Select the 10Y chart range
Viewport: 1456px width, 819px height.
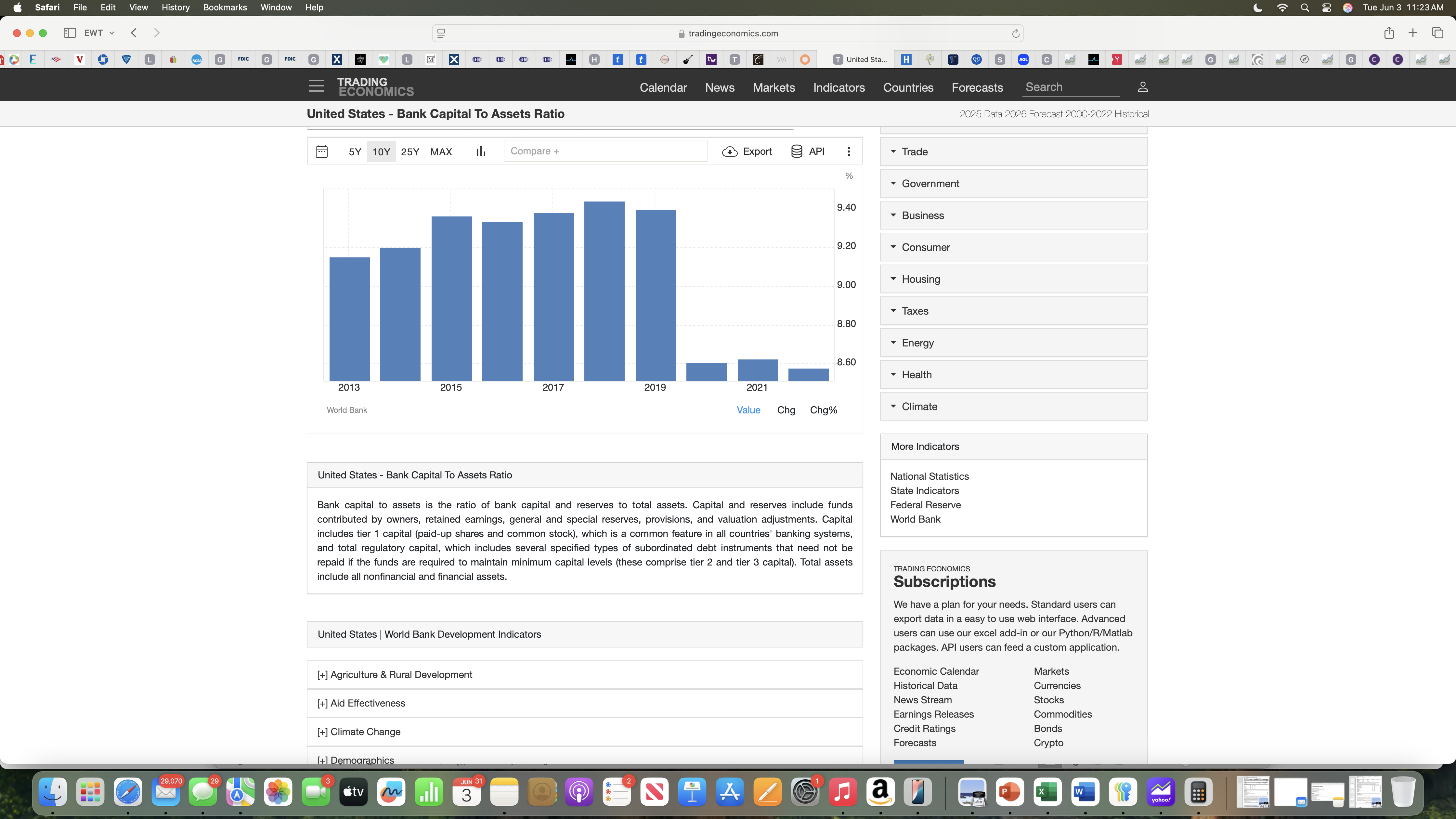[x=381, y=151]
